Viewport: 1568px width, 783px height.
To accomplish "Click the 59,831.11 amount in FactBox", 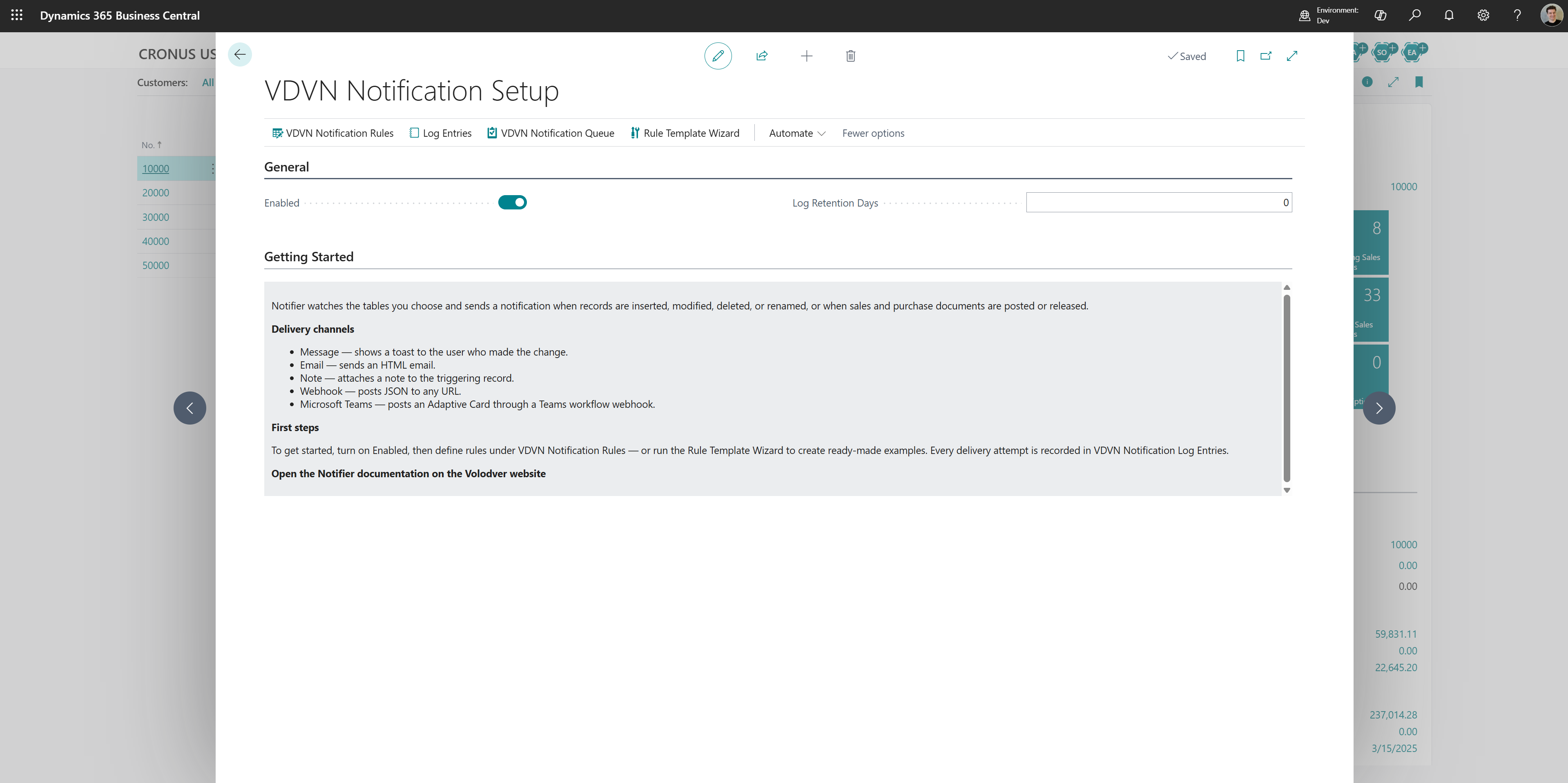I will point(1395,634).
